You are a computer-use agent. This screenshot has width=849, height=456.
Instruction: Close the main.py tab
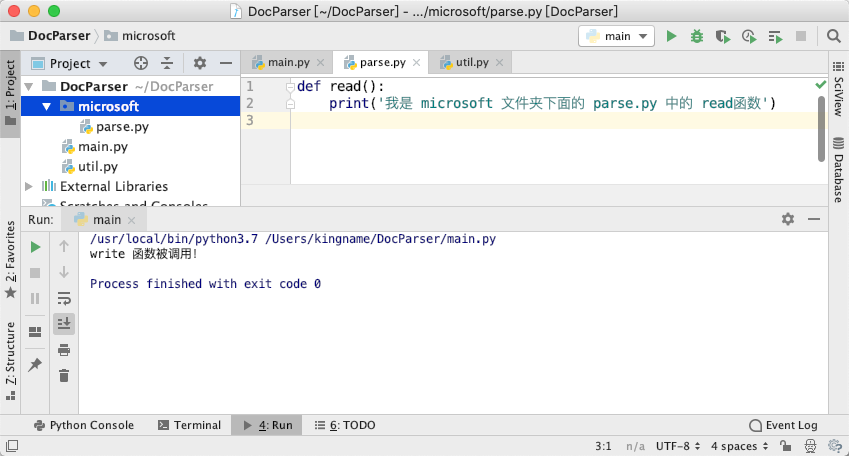point(321,63)
